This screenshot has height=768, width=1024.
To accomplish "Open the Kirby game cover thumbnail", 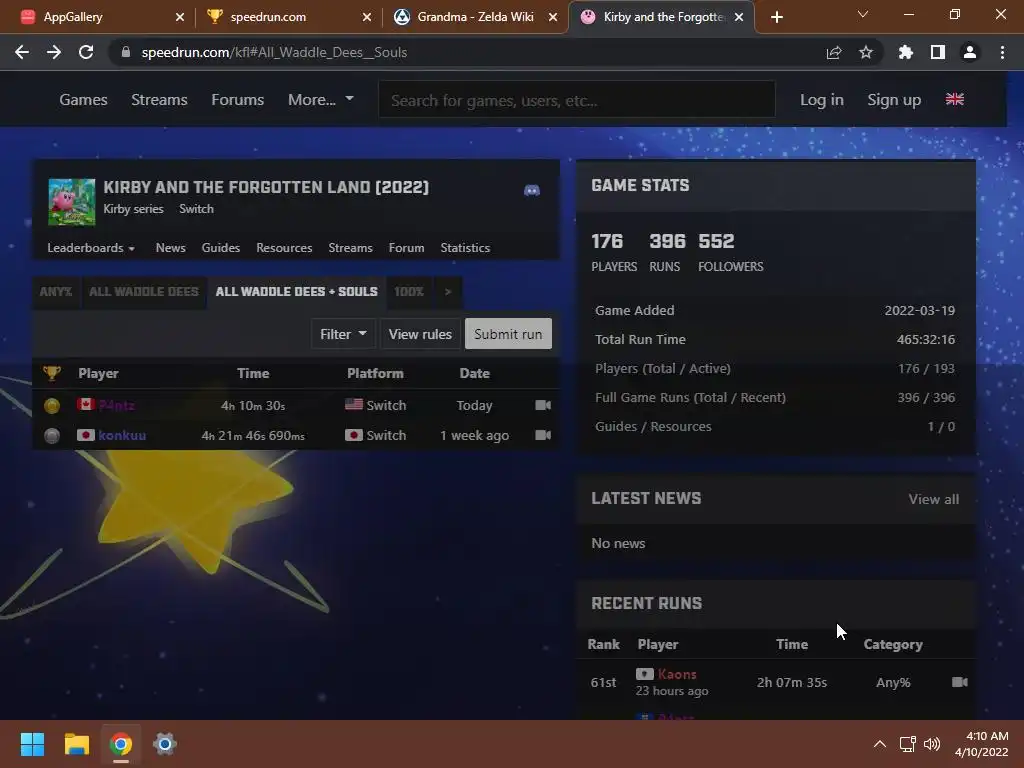I will (x=72, y=202).
